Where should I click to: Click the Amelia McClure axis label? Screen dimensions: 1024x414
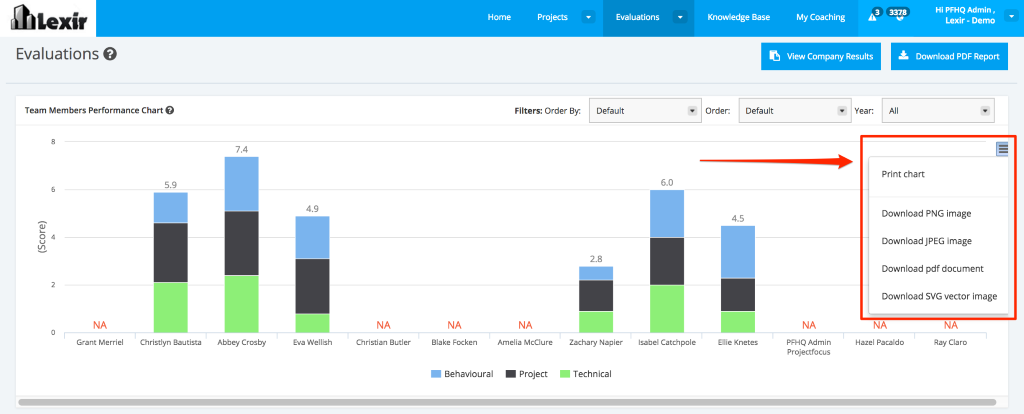(525, 342)
